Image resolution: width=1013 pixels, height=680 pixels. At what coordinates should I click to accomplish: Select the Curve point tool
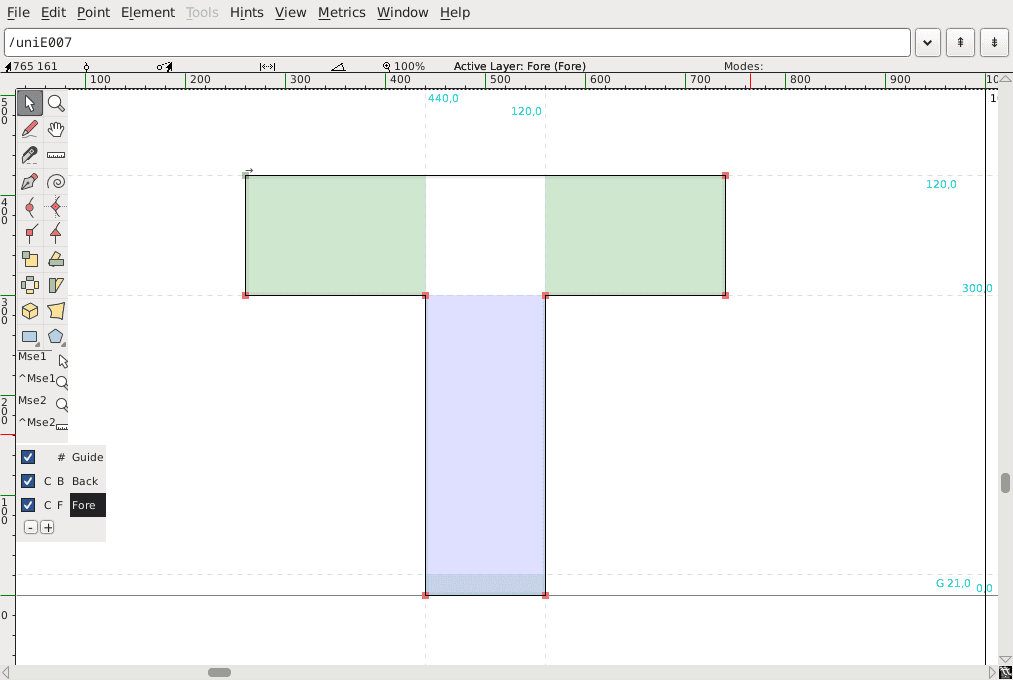[30, 207]
